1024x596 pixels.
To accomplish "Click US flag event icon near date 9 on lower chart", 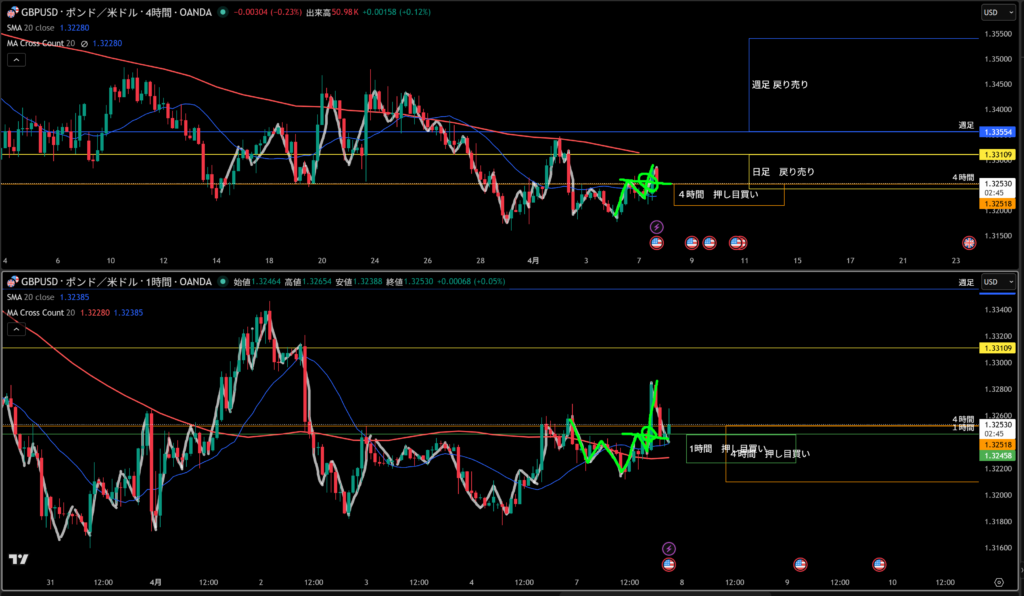I will 800,565.
